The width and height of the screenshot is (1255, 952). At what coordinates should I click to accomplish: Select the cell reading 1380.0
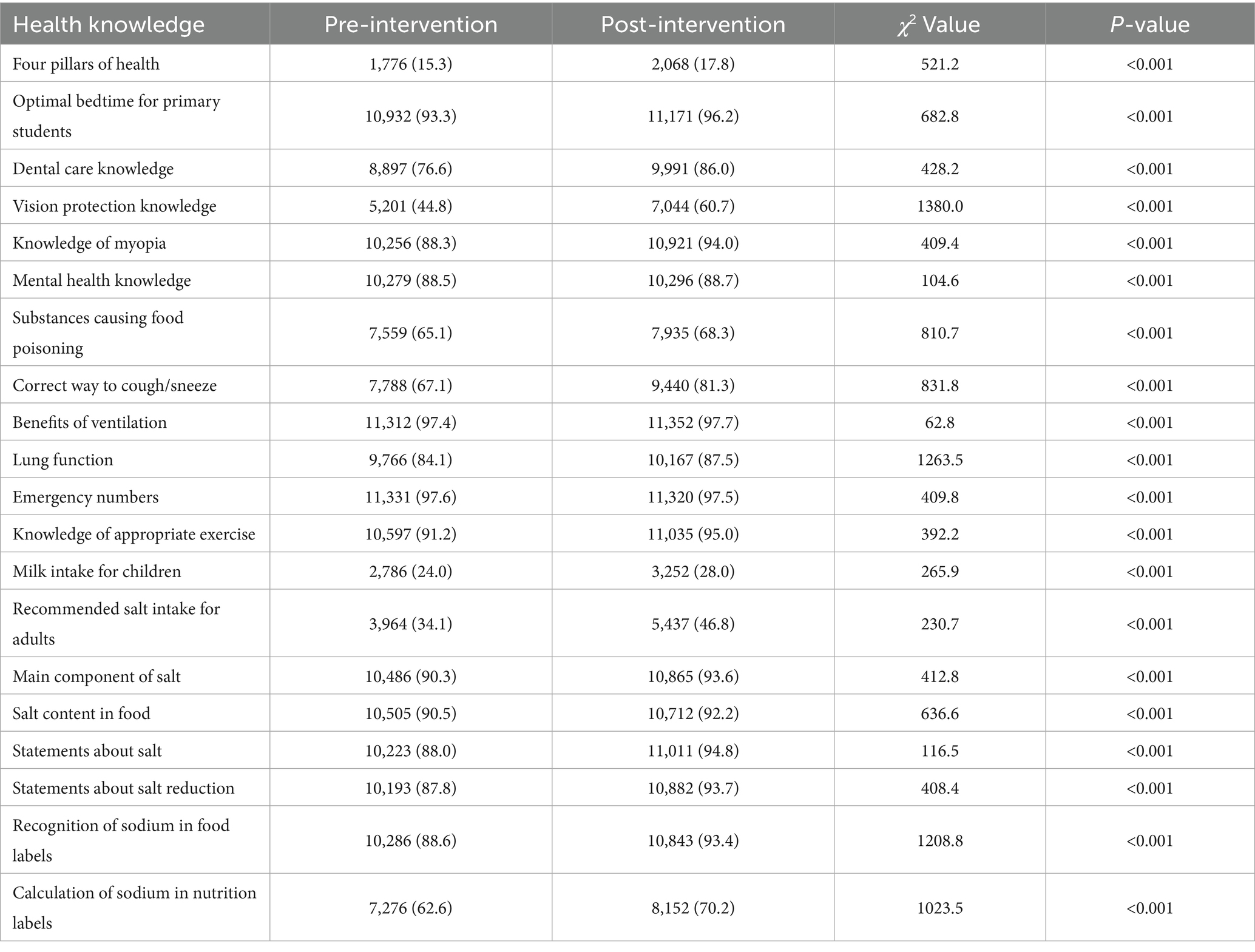939,206
